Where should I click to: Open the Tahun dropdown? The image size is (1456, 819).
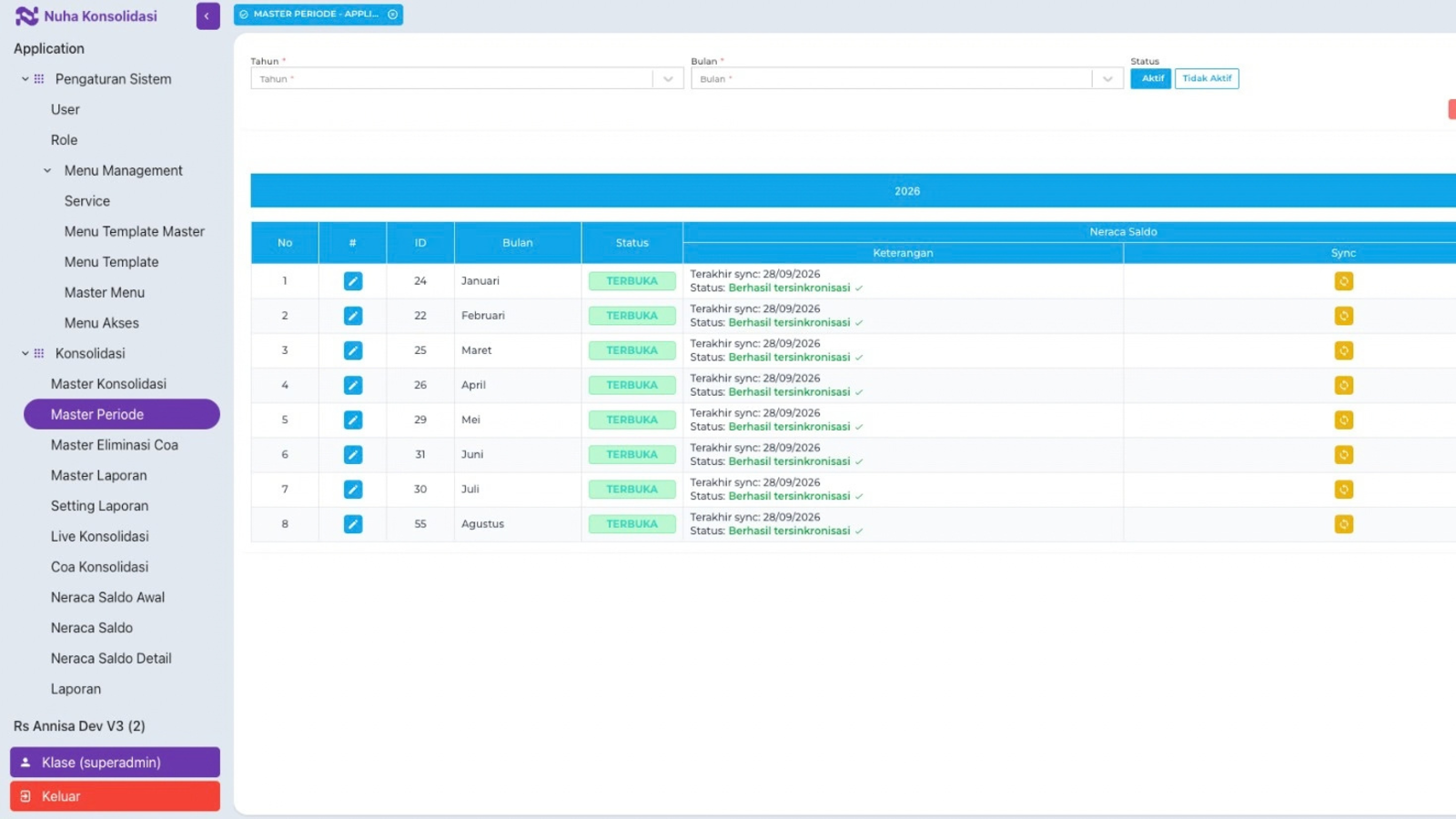pyautogui.click(x=467, y=79)
